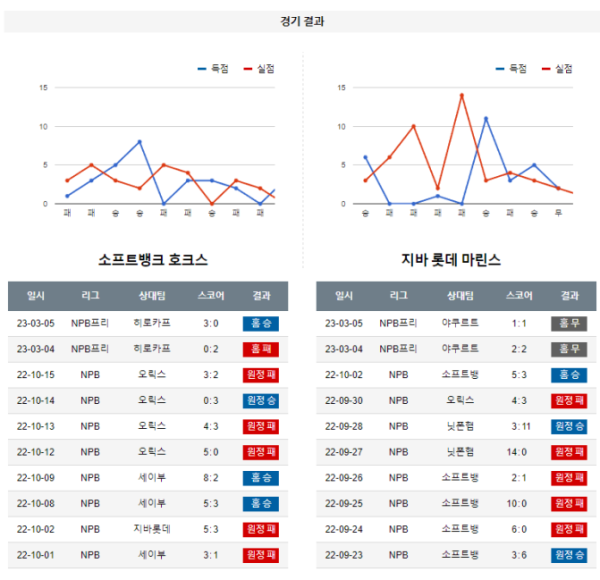The width and height of the screenshot is (600, 580).
Task: Click 홈무 badge in Lotte 23-03-04 row
Action: point(569,349)
